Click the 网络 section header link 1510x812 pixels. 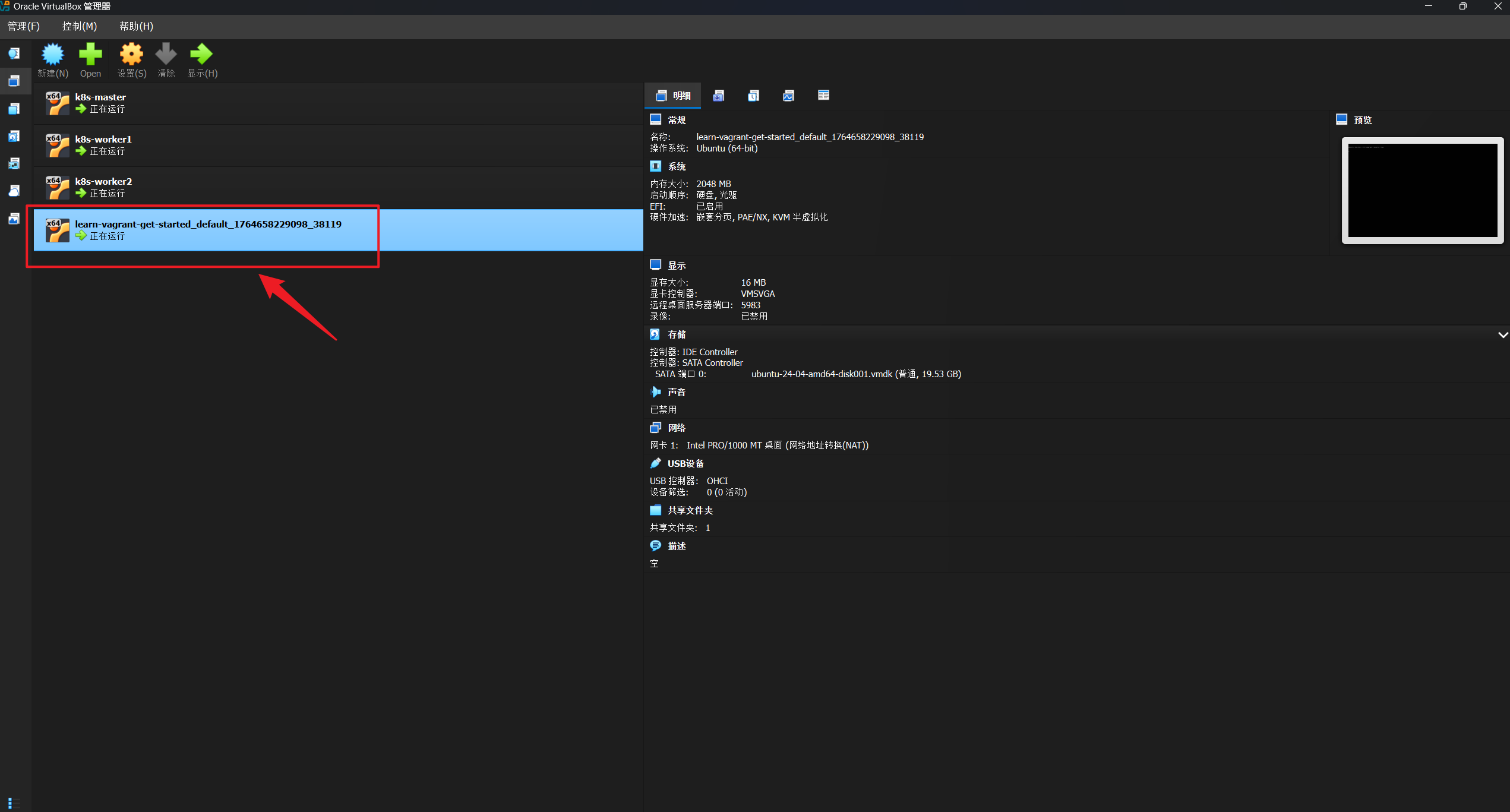676,428
